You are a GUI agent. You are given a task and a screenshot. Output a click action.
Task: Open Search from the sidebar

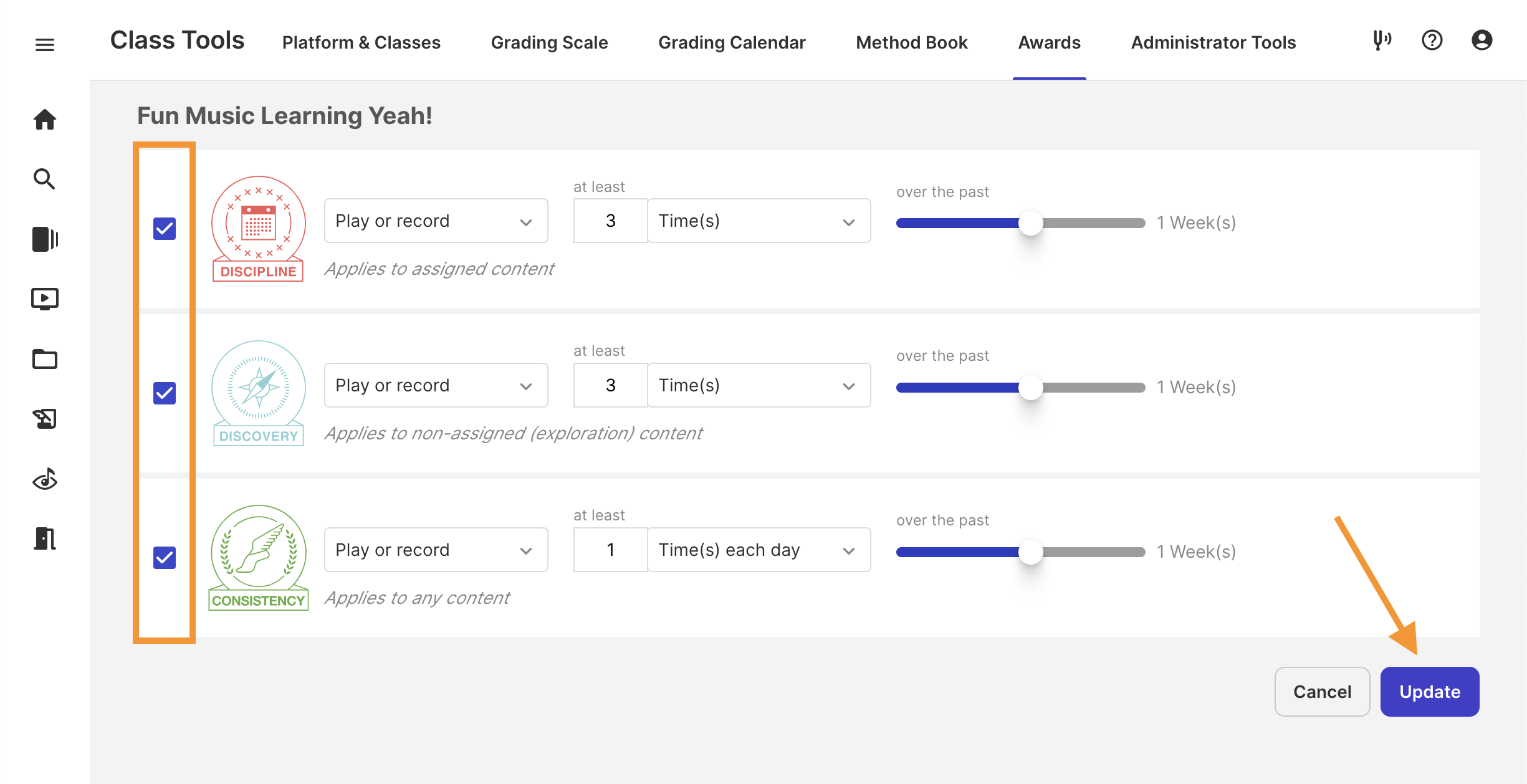45,179
